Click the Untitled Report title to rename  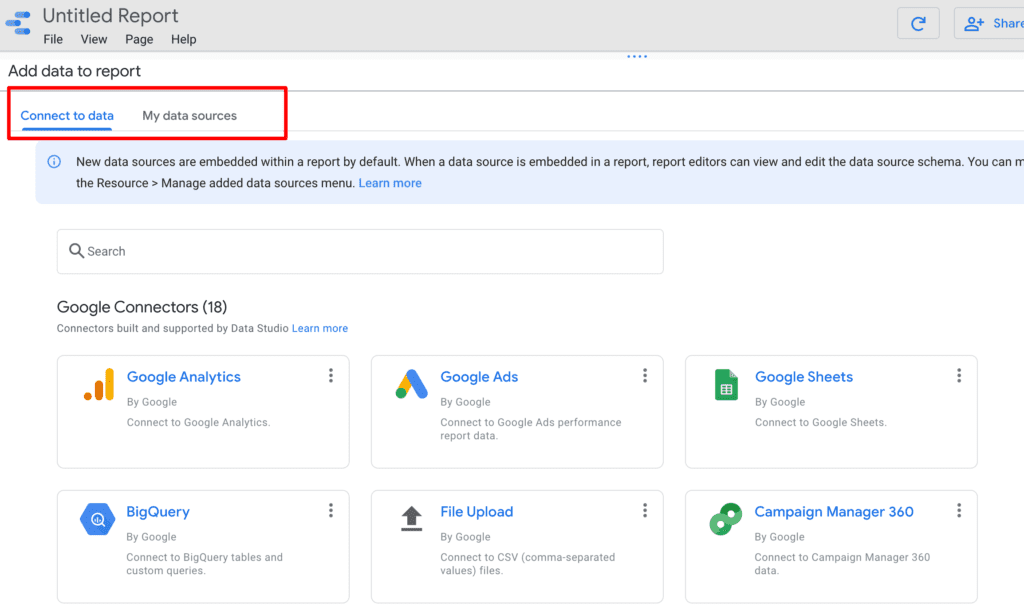(110, 16)
